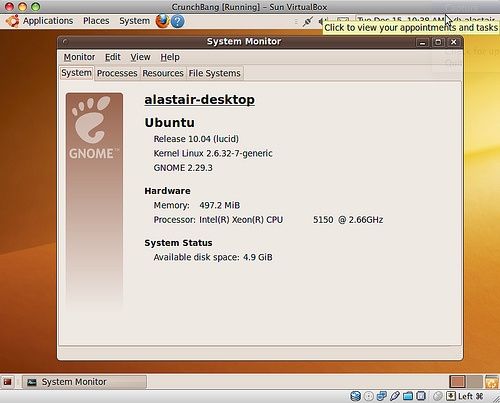This screenshot has height=403, width=500.
Task: Open the blue Help launcher icon
Action: tap(178, 21)
